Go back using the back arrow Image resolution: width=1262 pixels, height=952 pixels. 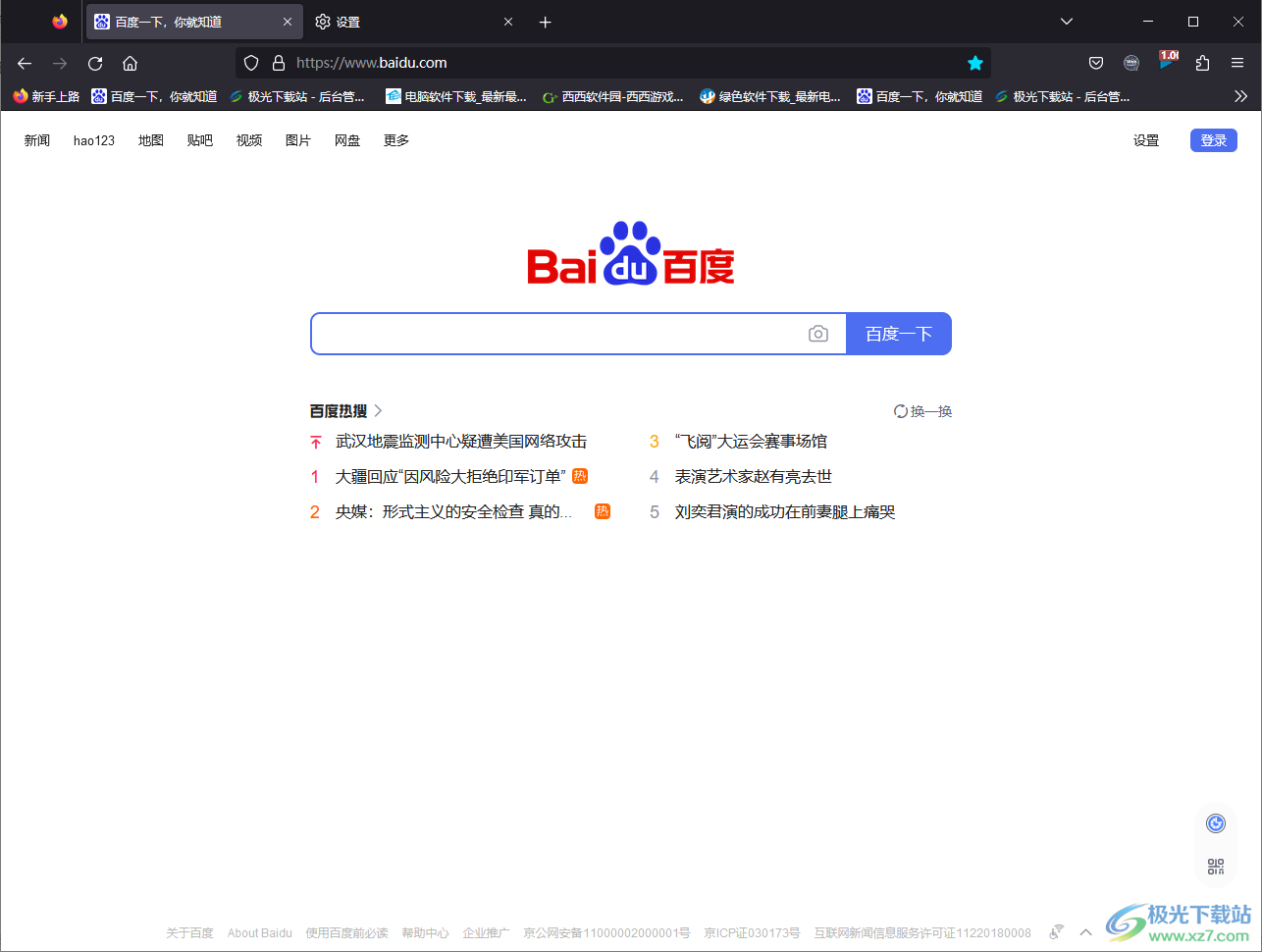tap(25, 63)
